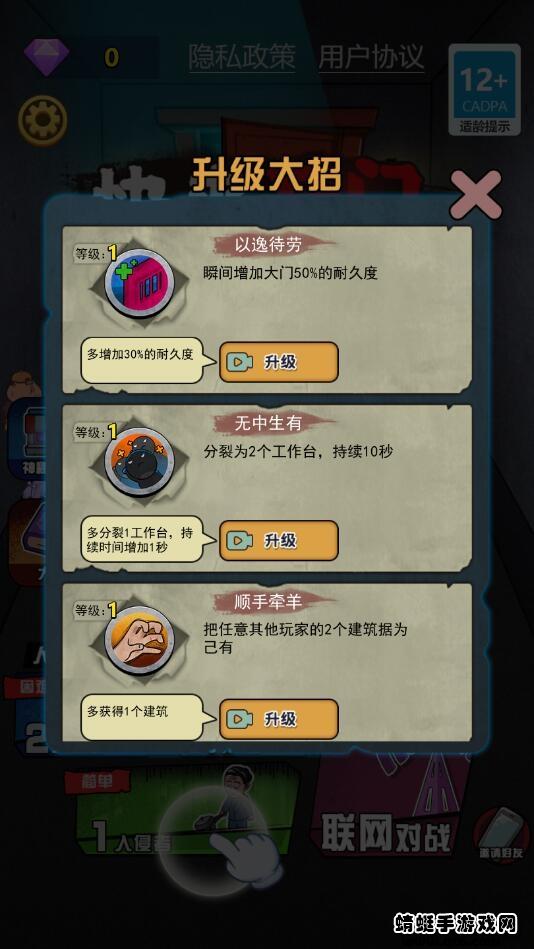Click the 多分裂1工作台 tooltip bubble
Viewport: 534px width, 949px height.
click(x=142, y=539)
